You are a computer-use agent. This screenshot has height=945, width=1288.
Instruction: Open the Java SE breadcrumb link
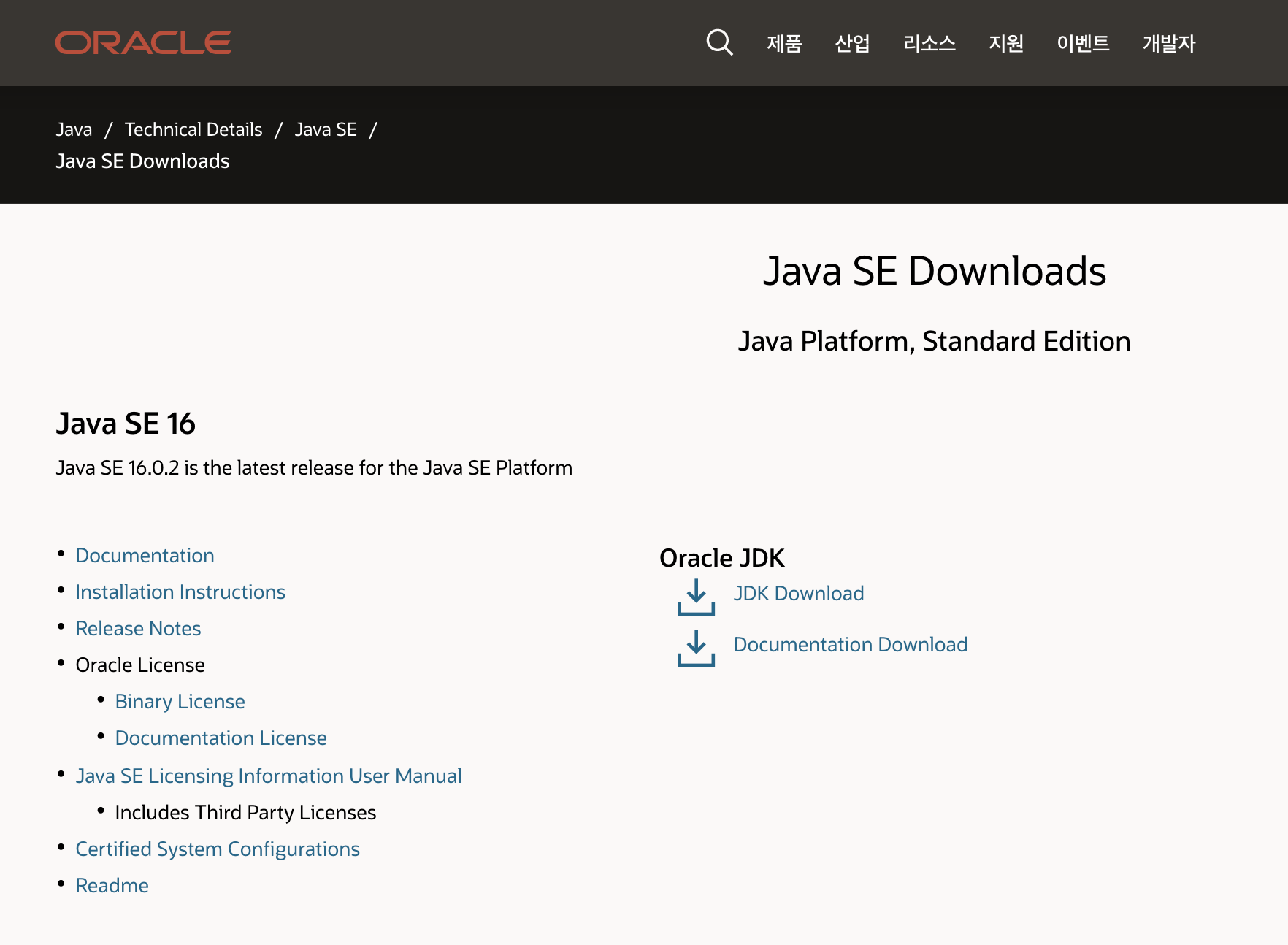click(326, 129)
